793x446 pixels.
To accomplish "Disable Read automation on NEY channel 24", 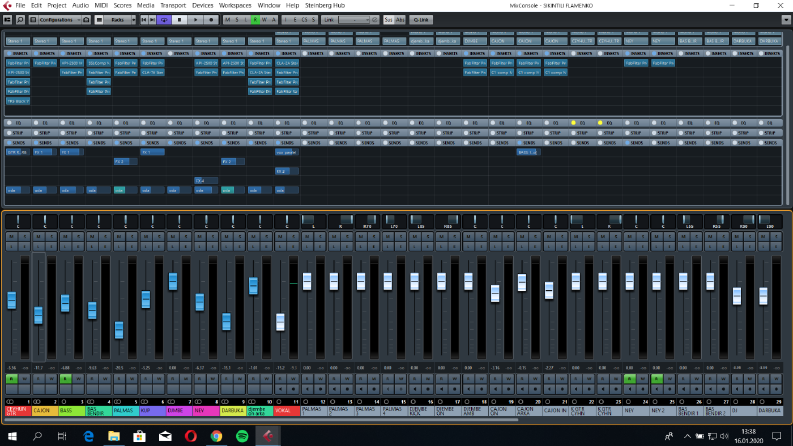I will [630, 379].
